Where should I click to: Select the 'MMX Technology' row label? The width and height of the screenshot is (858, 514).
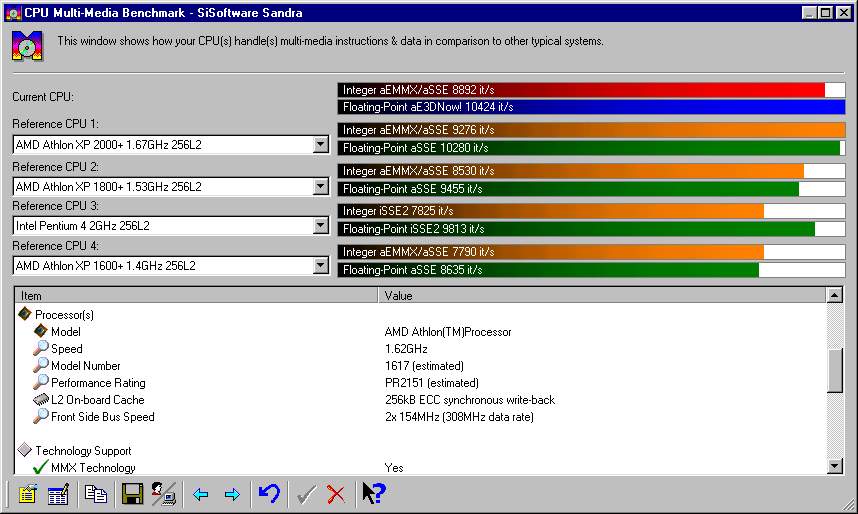(x=93, y=467)
